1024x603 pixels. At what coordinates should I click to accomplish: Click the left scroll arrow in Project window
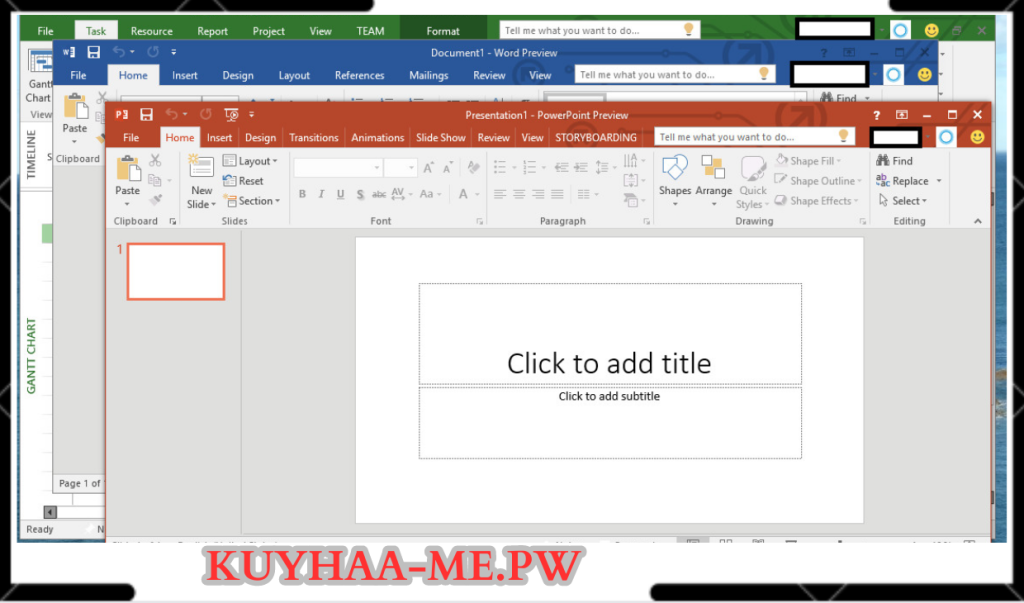[50, 512]
